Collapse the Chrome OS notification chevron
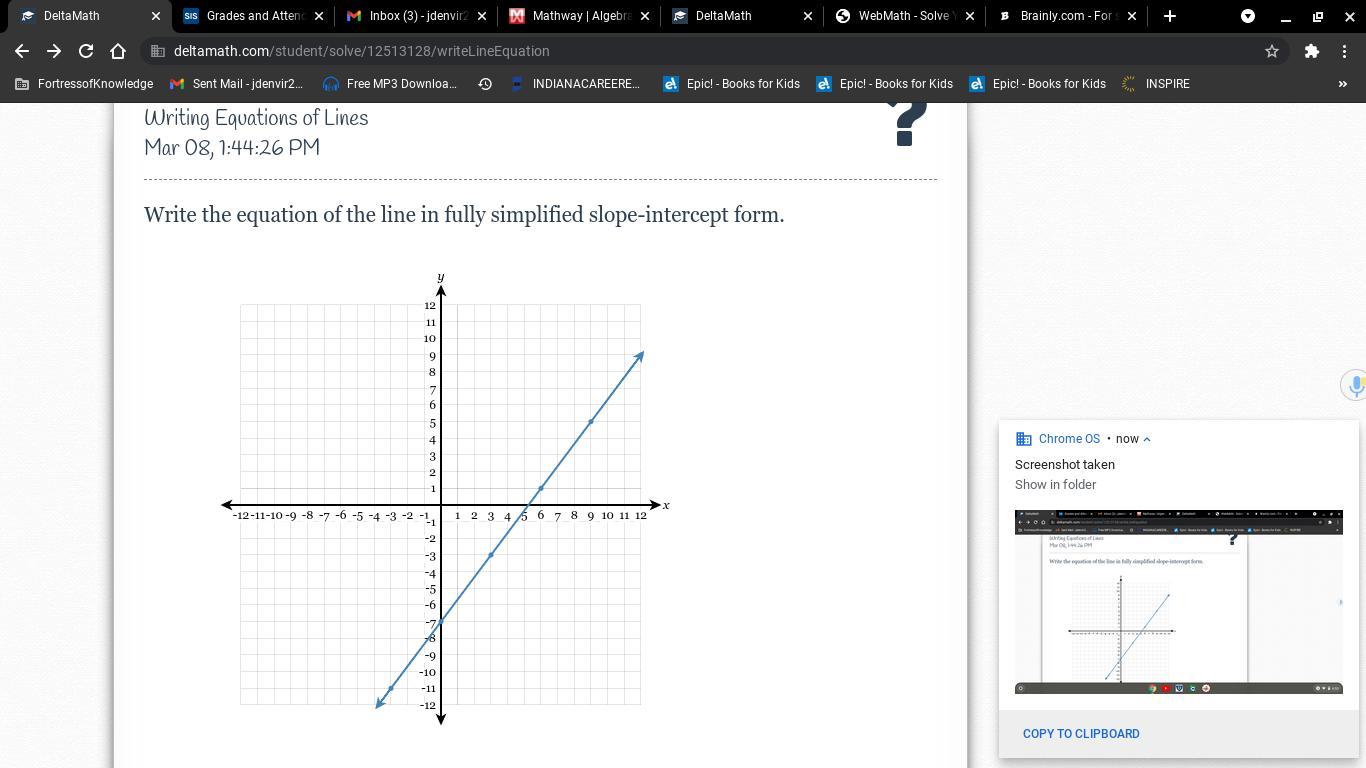 [x=1146, y=439]
